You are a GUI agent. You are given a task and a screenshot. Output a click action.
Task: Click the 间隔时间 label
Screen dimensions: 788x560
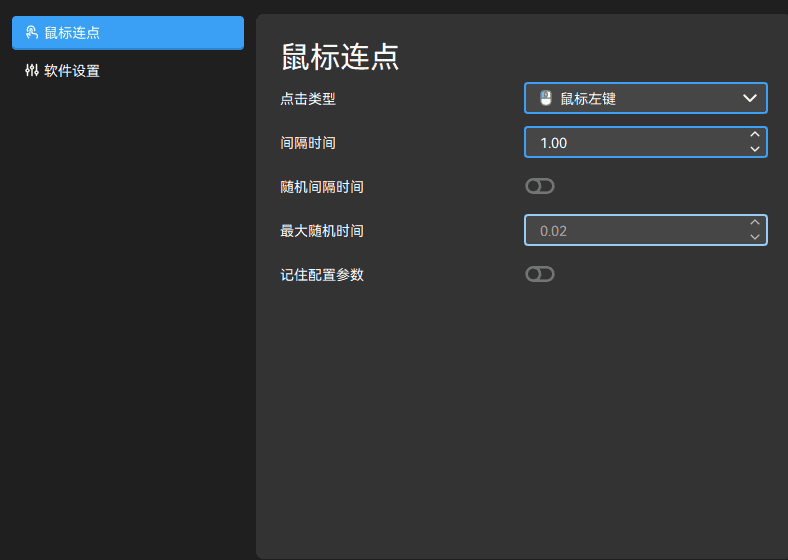tap(308, 143)
